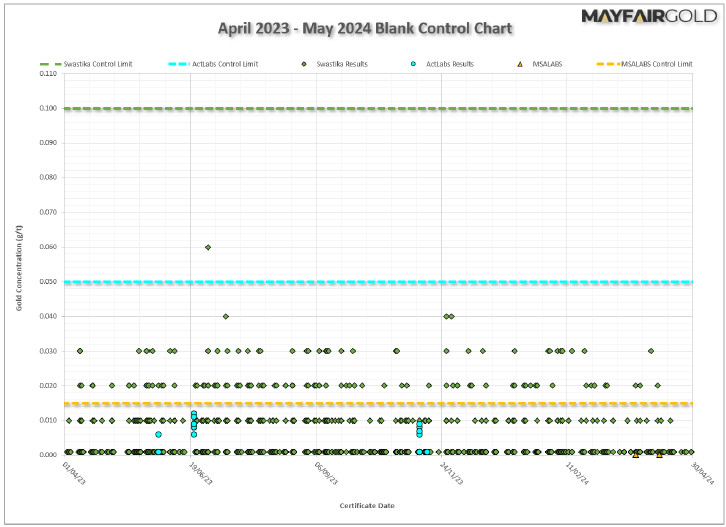Click the green dashed legend swatch for Swastika Control Limit
This screenshot has height=527, width=726.
[x=50, y=64]
